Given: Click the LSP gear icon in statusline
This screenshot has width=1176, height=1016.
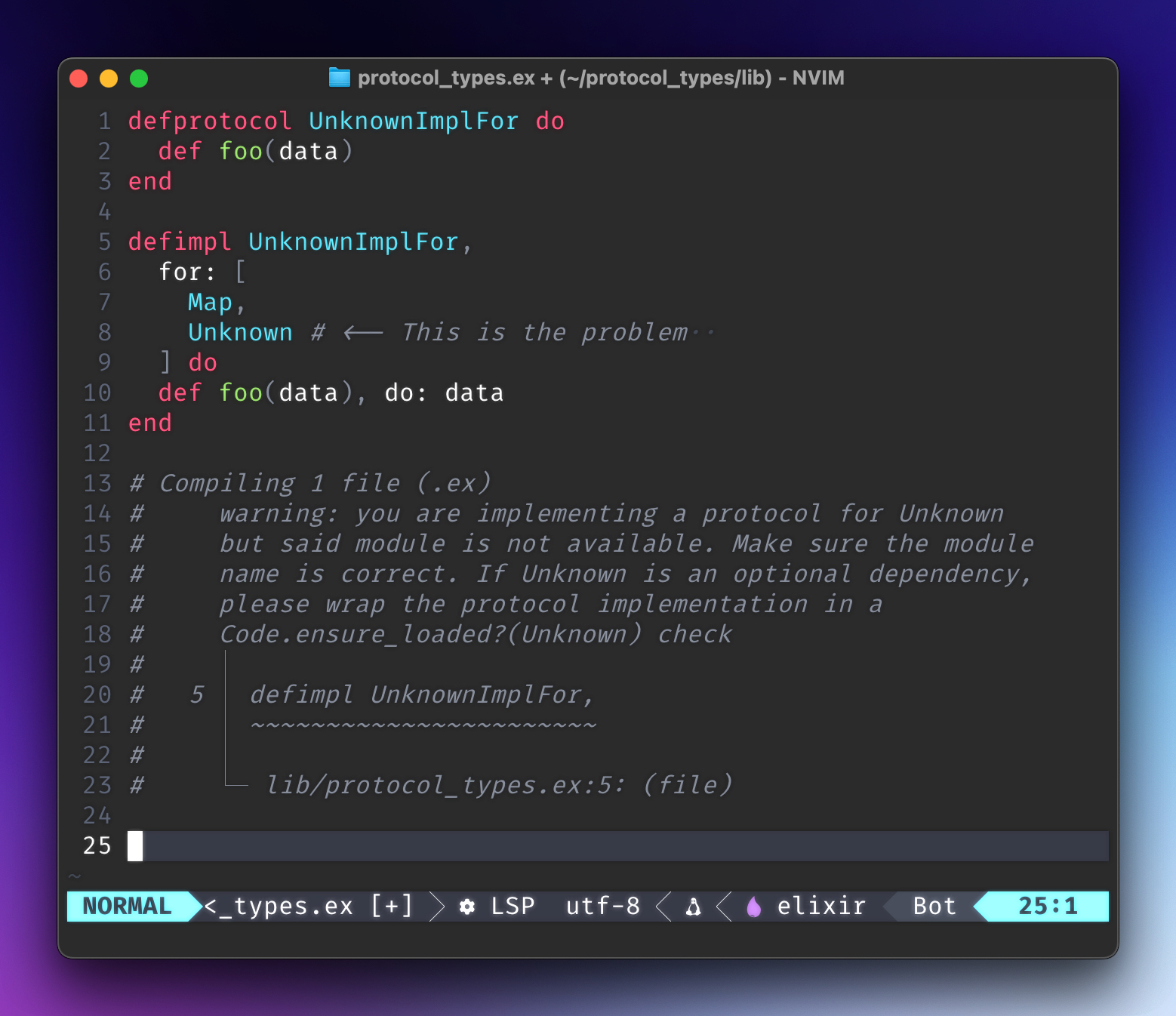Looking at the screenshot, I should tap(467, 907).
